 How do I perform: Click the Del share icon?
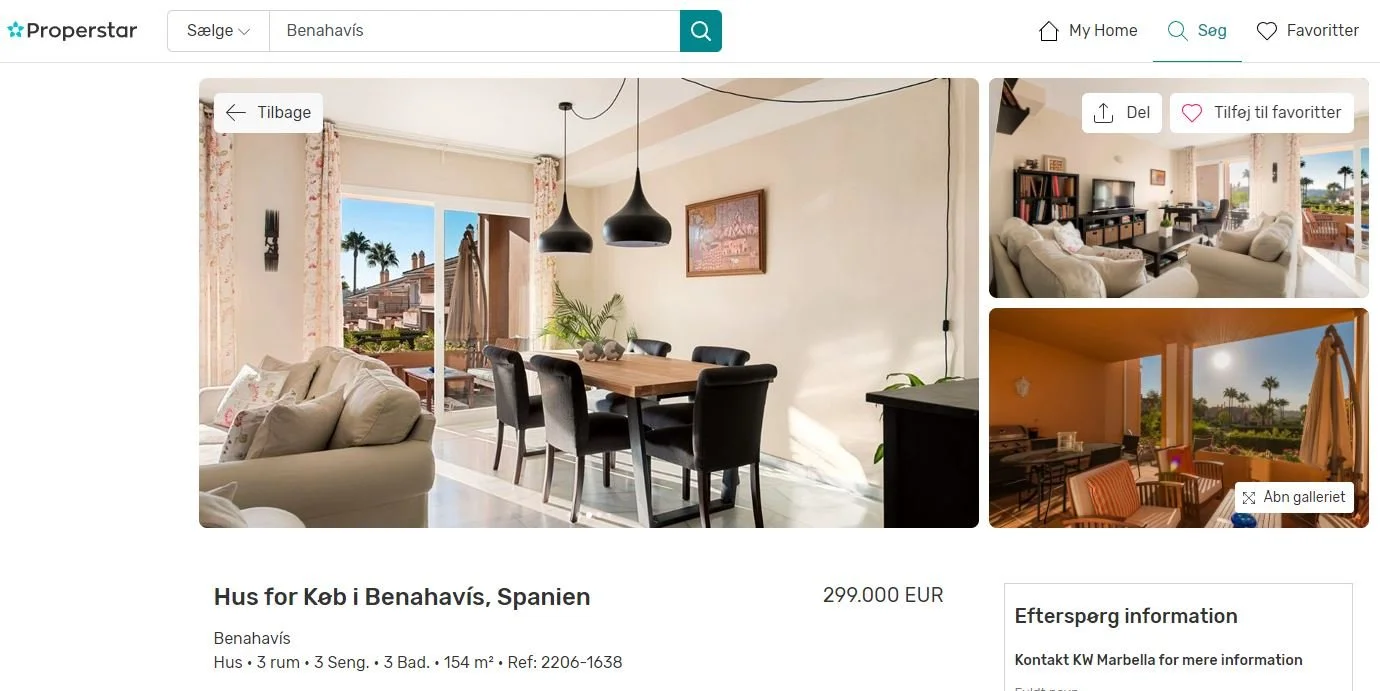click(1103, 113)
